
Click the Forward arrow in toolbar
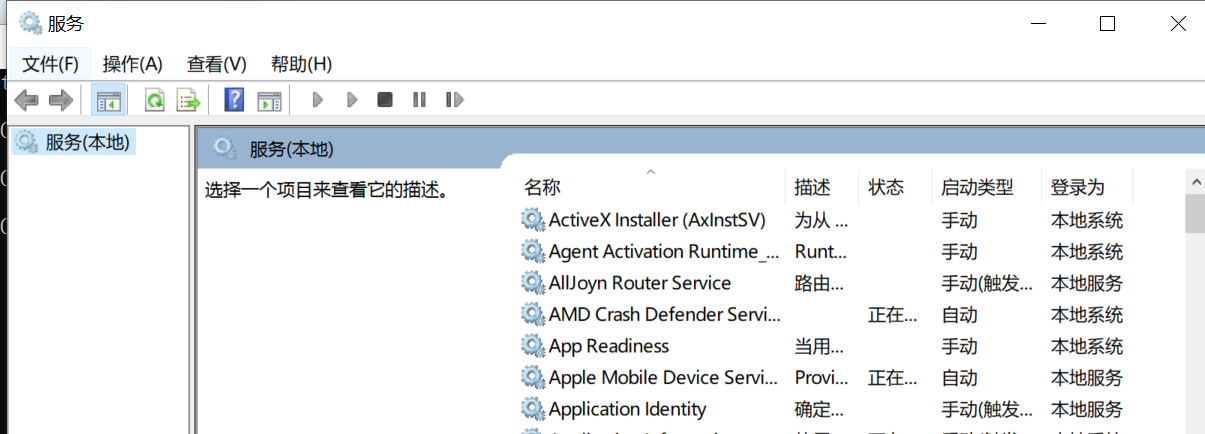tap(61, 100)
